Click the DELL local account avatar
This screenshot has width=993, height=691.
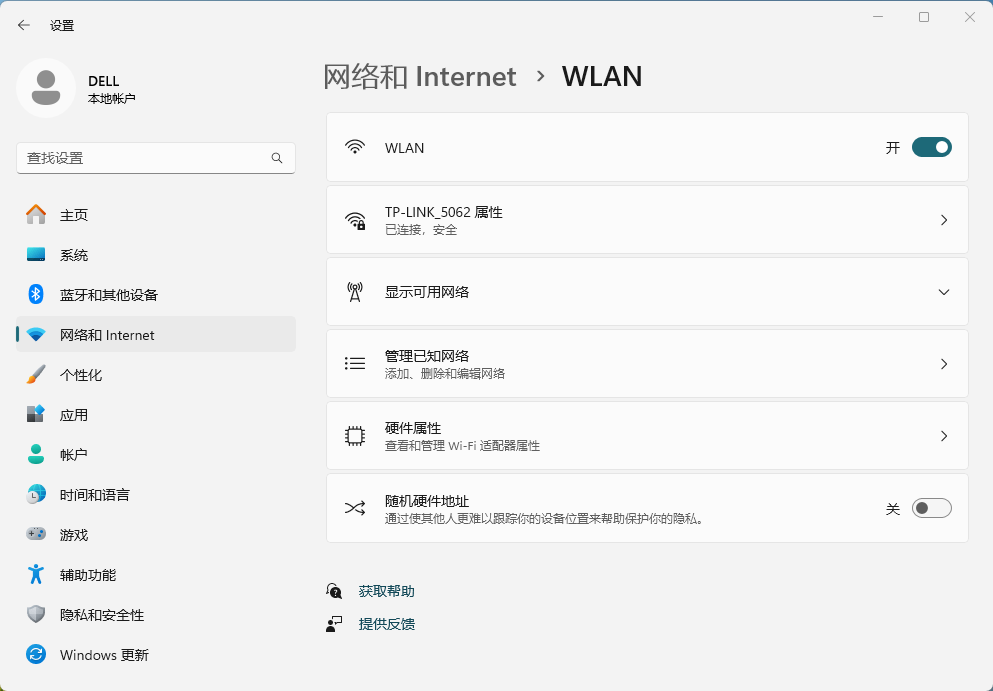[x=45, y=88]
